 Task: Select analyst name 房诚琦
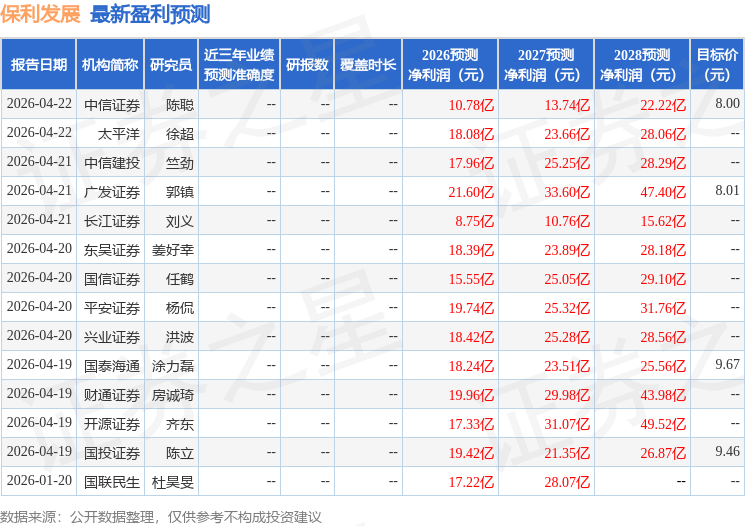click(173, 395)
